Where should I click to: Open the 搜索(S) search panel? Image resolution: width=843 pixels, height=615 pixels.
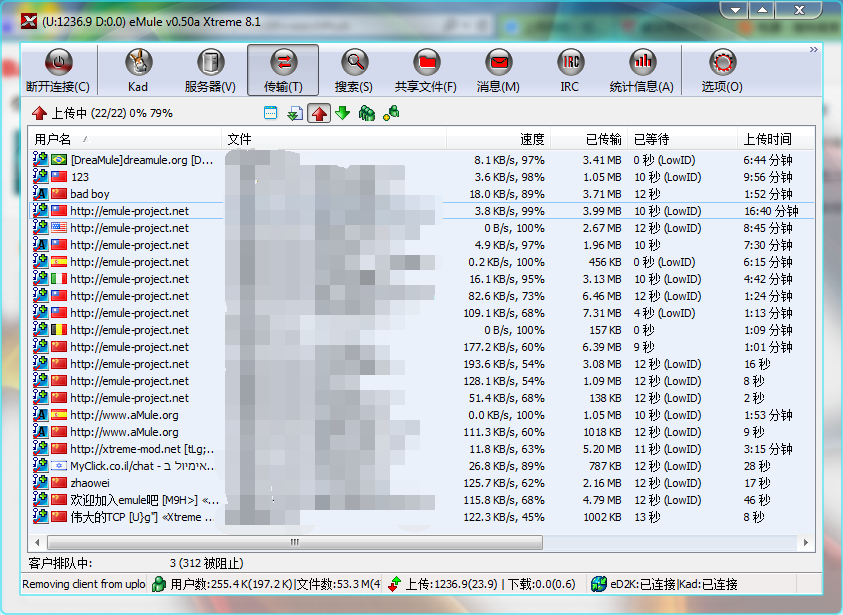coord(354,70)
